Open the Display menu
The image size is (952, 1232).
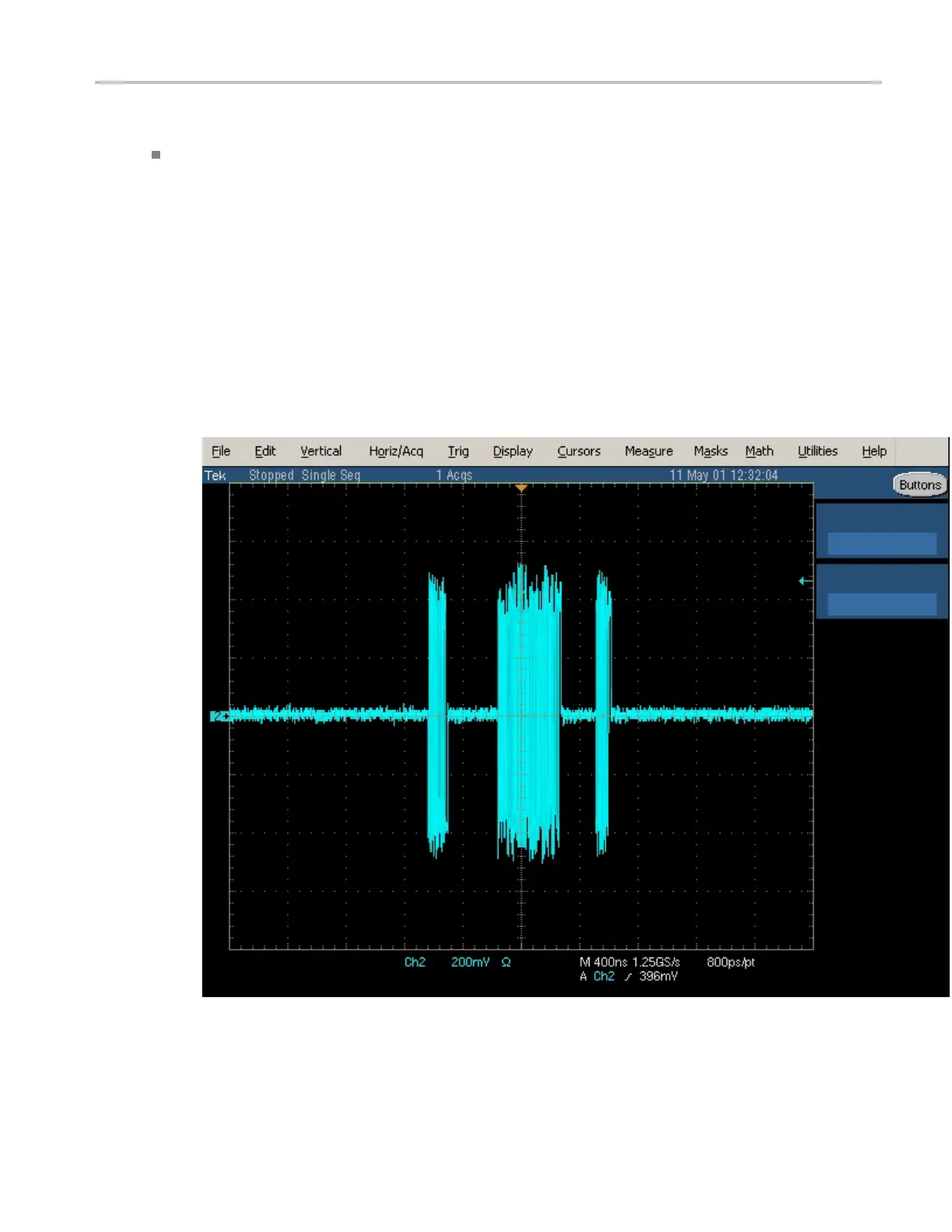coord(513,451)
